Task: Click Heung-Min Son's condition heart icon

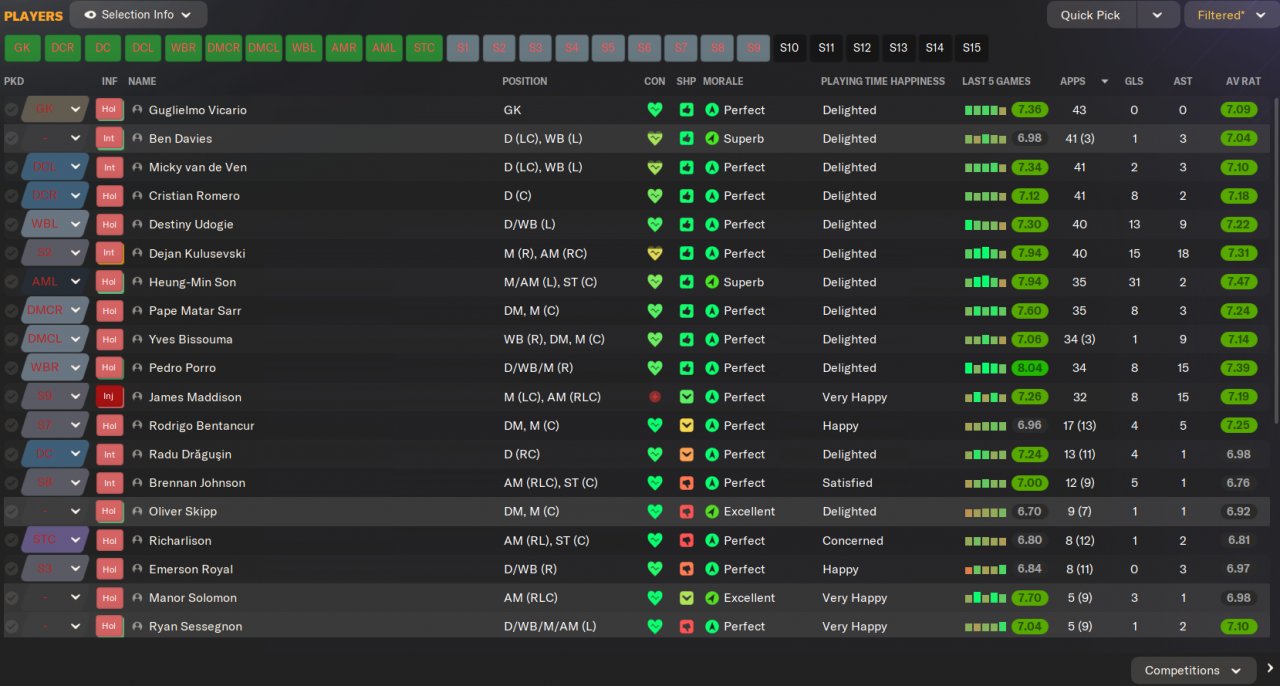Action: (x=655, y=282)
